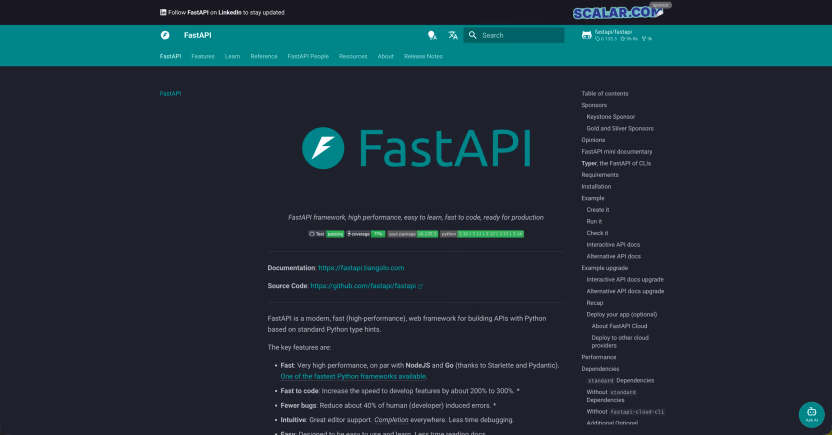Toggle the light/dark theme icon
The height and width of the screenshot is (435, 832).
point(432,35)
